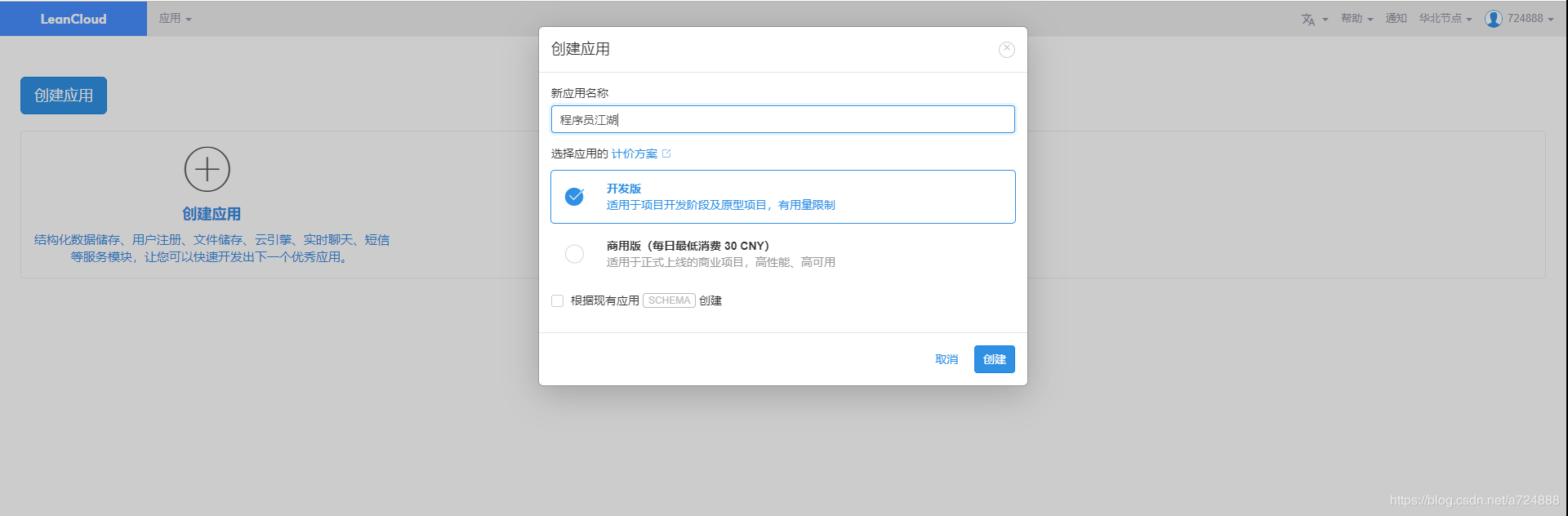Expand the 华北节点 node selector
This screenshot has height=516, width=1568.
tap(1445, 18)
